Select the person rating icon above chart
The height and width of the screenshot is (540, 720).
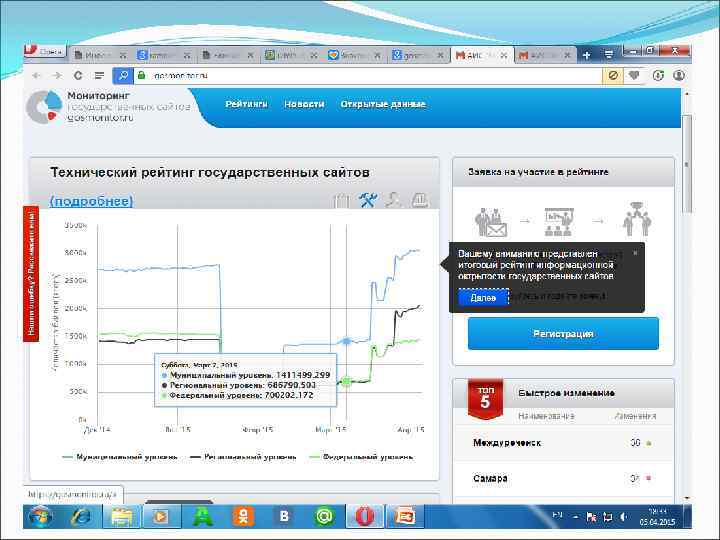click(x=394, y=200)
